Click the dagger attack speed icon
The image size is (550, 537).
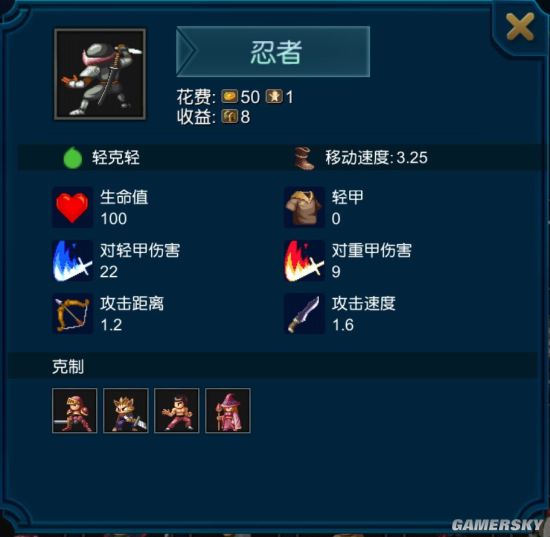pyautogui.click(x=304, y=314)
